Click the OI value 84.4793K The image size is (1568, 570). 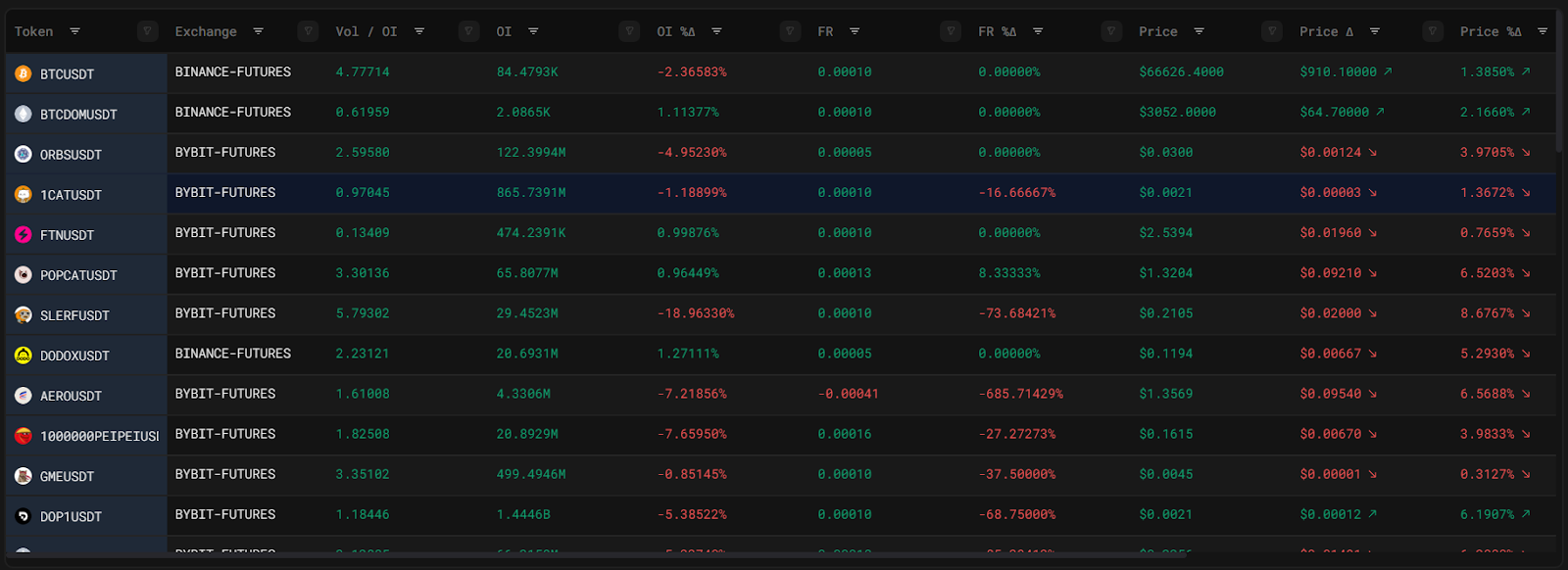(527, 72)
